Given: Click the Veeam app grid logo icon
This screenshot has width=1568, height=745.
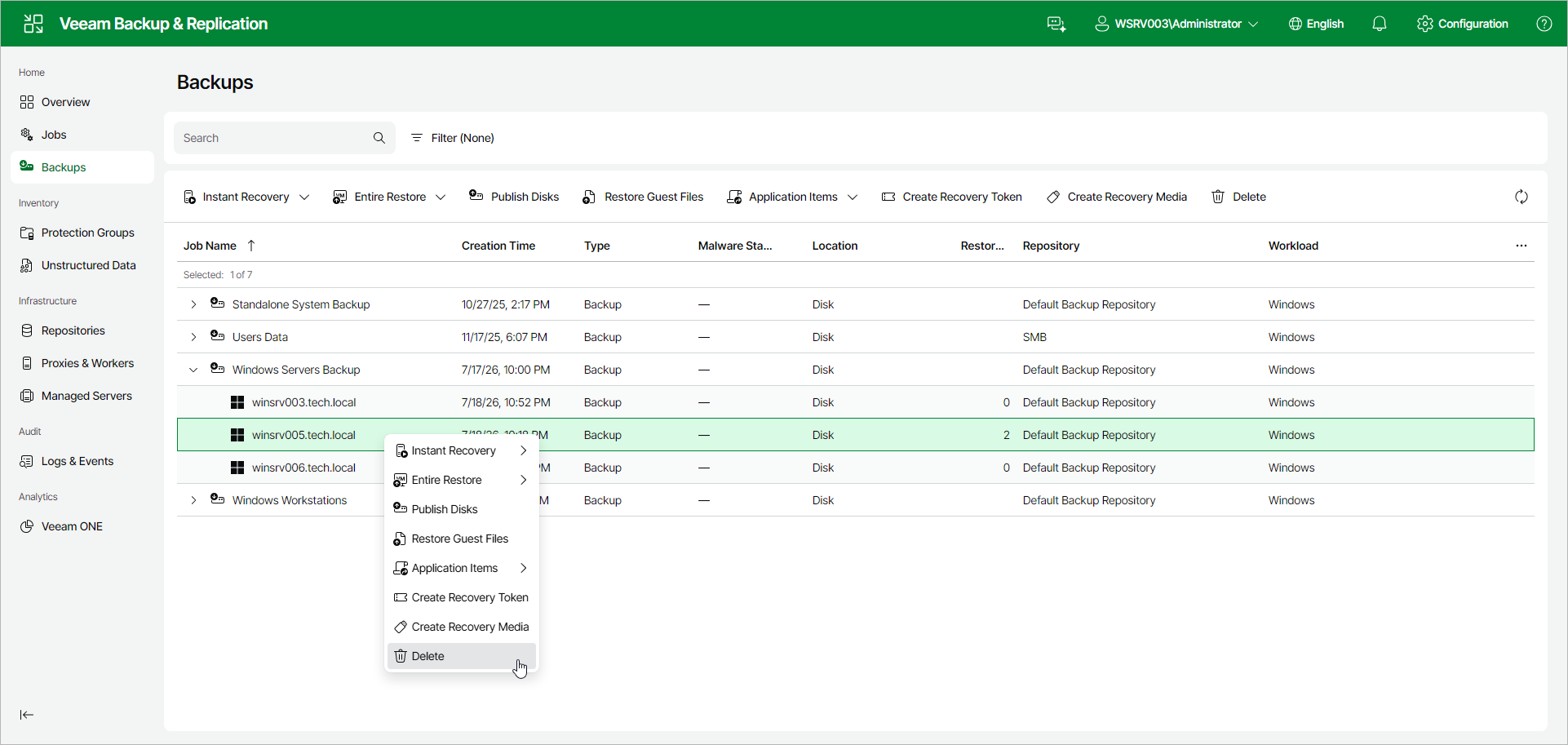Looking at the screenshot, I should click(33, 24).
